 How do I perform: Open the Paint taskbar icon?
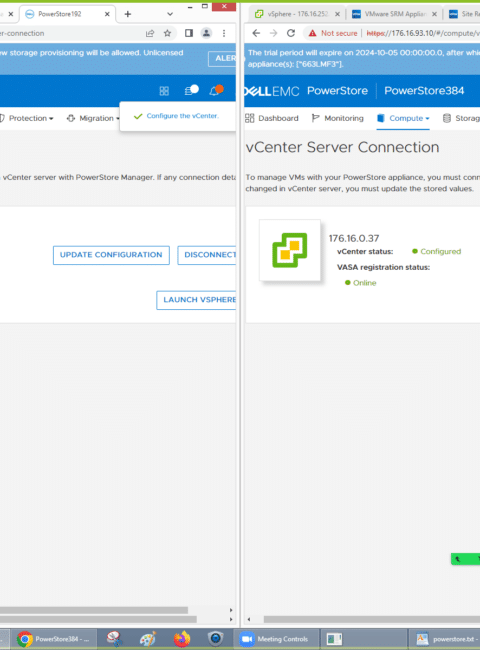click(148, 639)
